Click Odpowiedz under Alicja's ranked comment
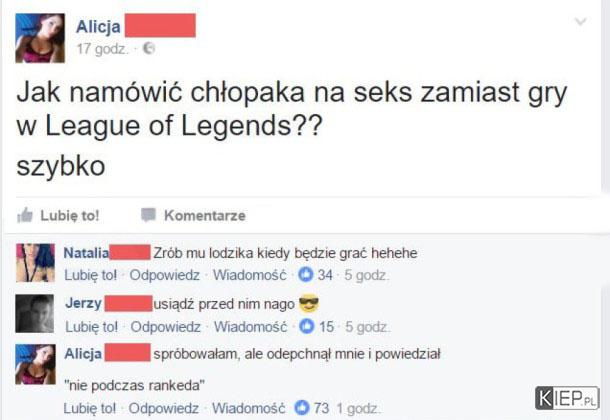The image size is (610, 420). click(163, 408)
